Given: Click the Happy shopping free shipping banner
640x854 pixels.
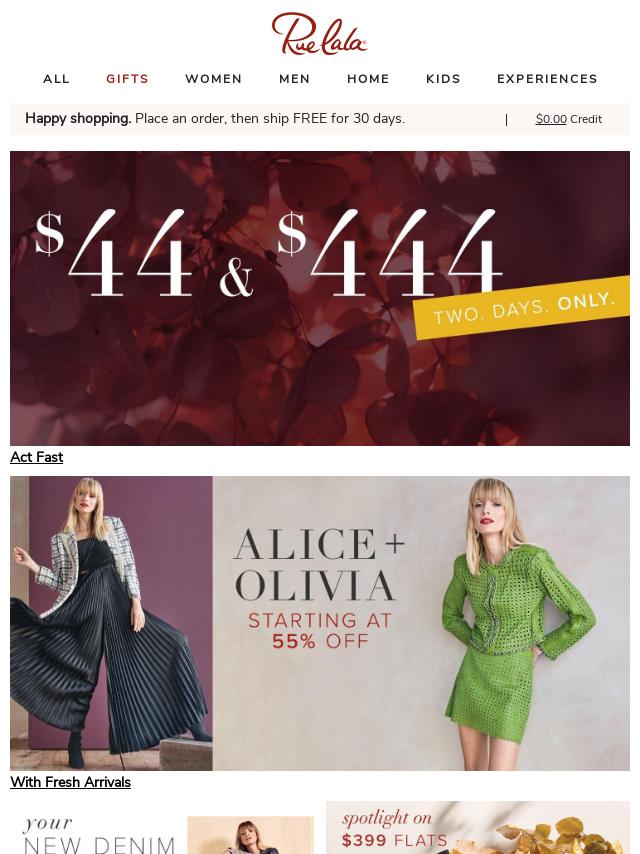Looking at the screenshot, I should click(x=215, y=119).
